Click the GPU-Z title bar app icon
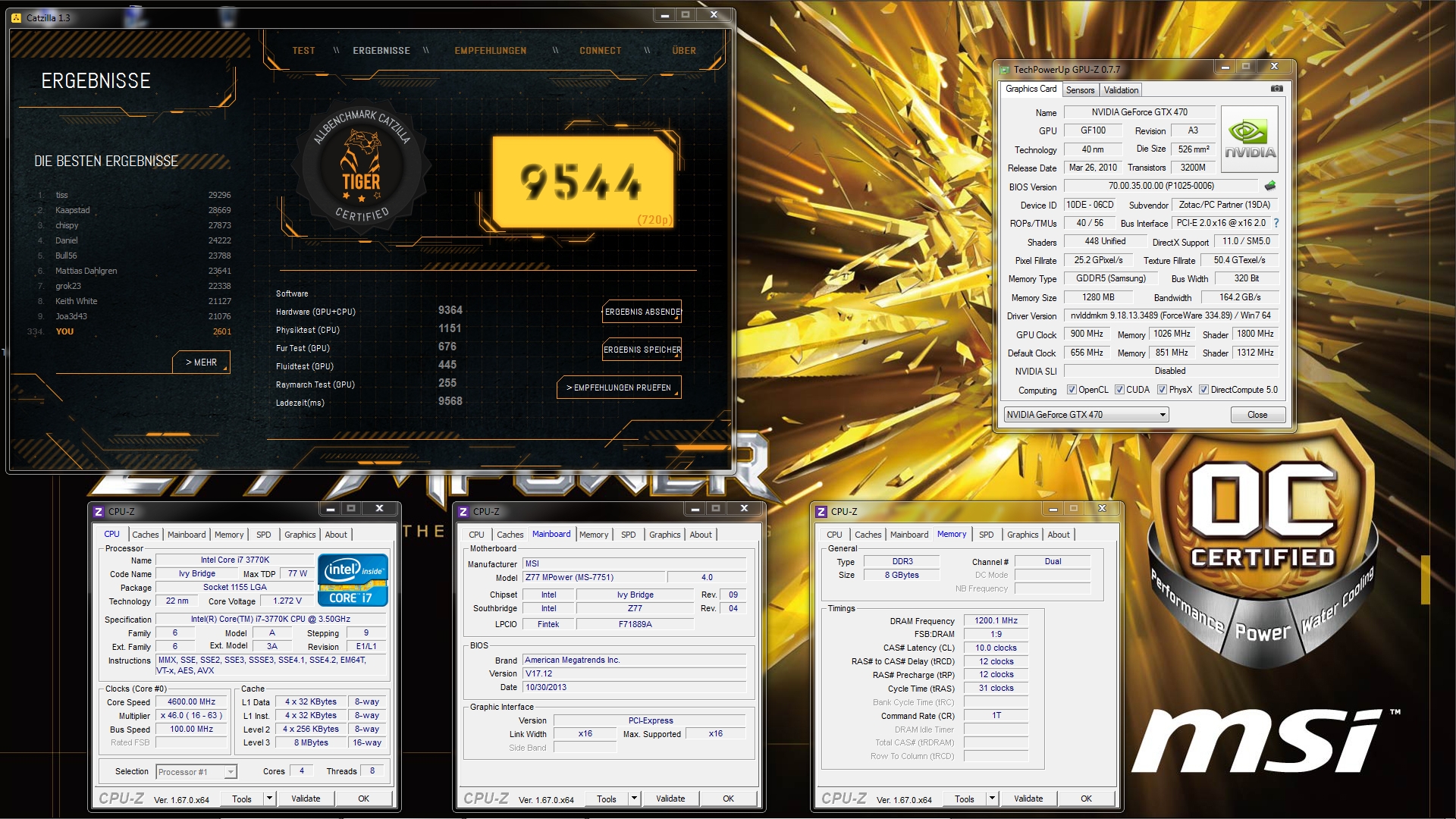This screenshot has height=819, width=1456. (x=1005, y=70)
